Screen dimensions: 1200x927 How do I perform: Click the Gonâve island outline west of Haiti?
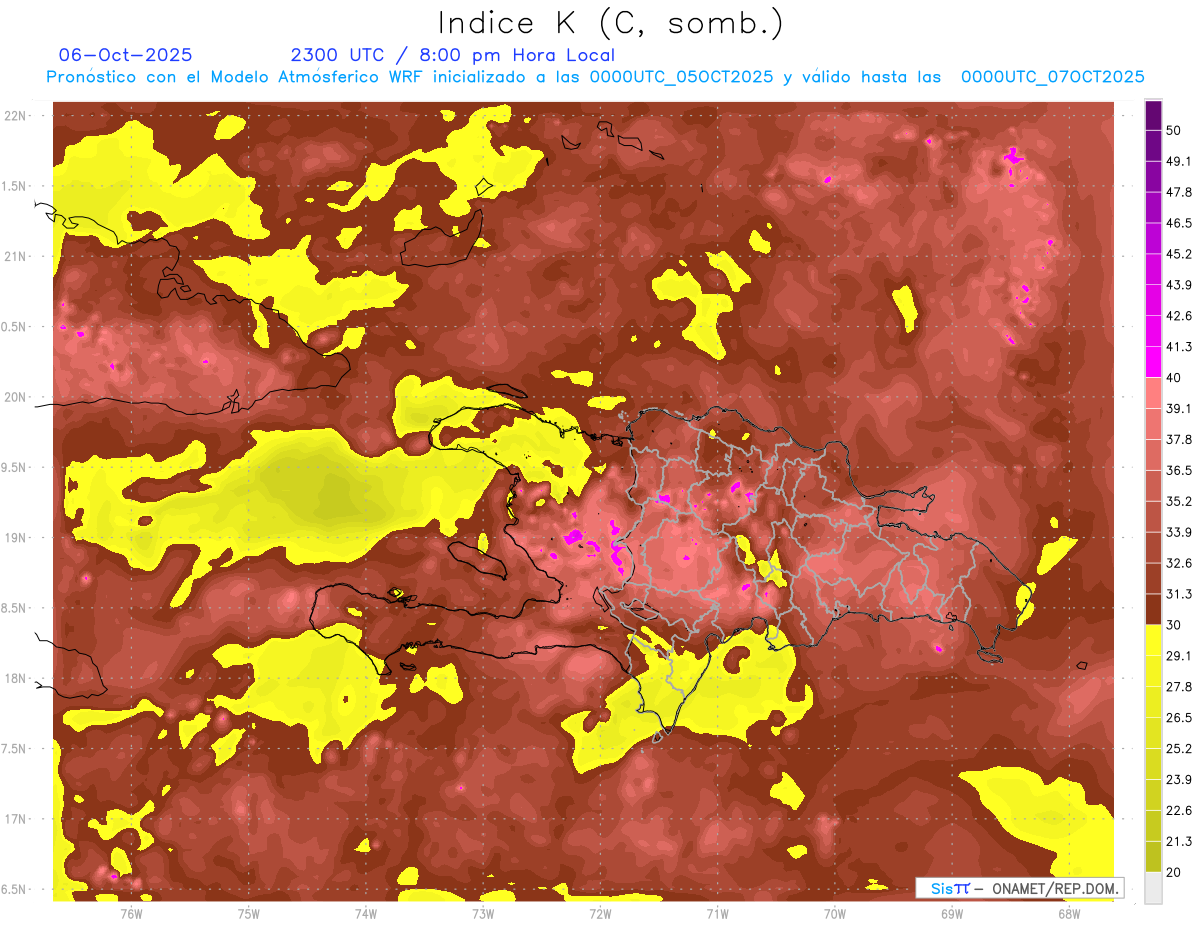(480, 557)
